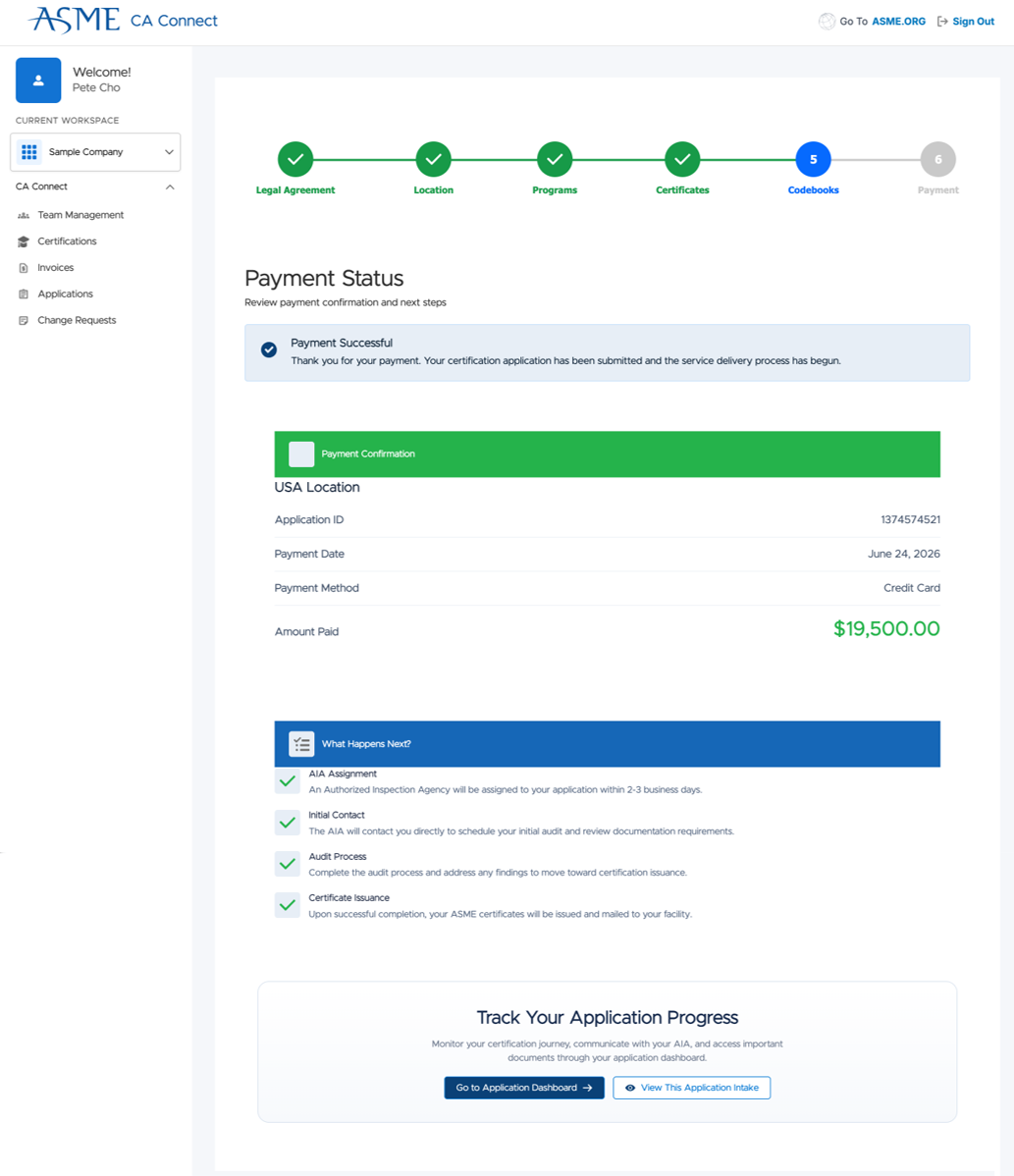Viewport: 1014px width, 1176px height.
Task: Collapse the CA Connect section chevron
Action: pyautogui.click(x=170, y=187)
